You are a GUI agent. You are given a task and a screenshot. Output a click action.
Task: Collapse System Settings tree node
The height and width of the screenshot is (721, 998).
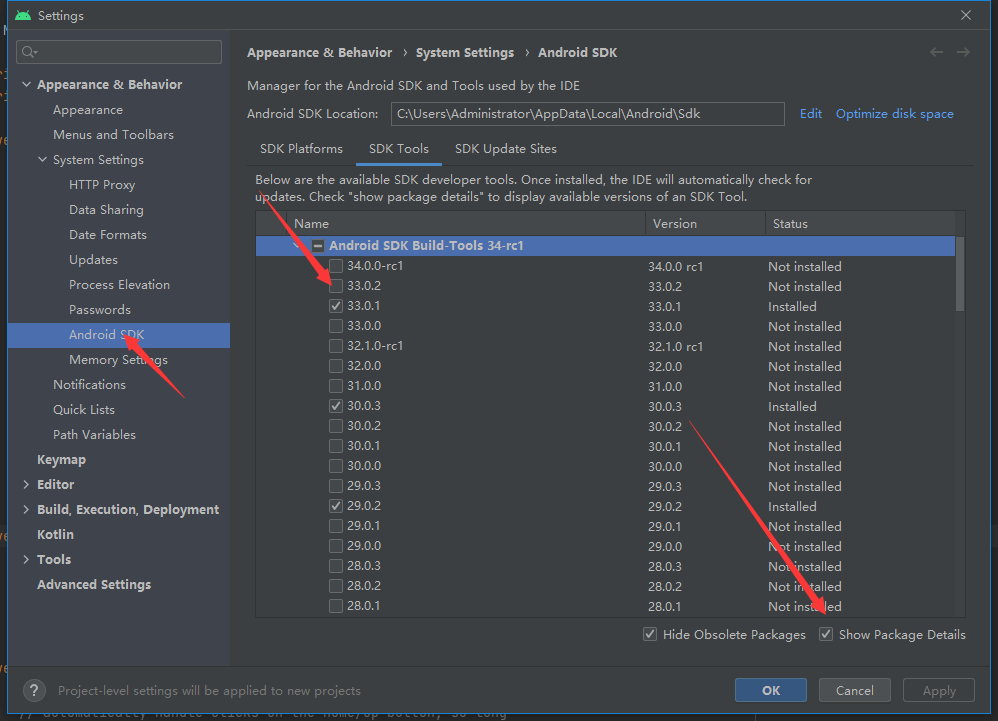43,159
